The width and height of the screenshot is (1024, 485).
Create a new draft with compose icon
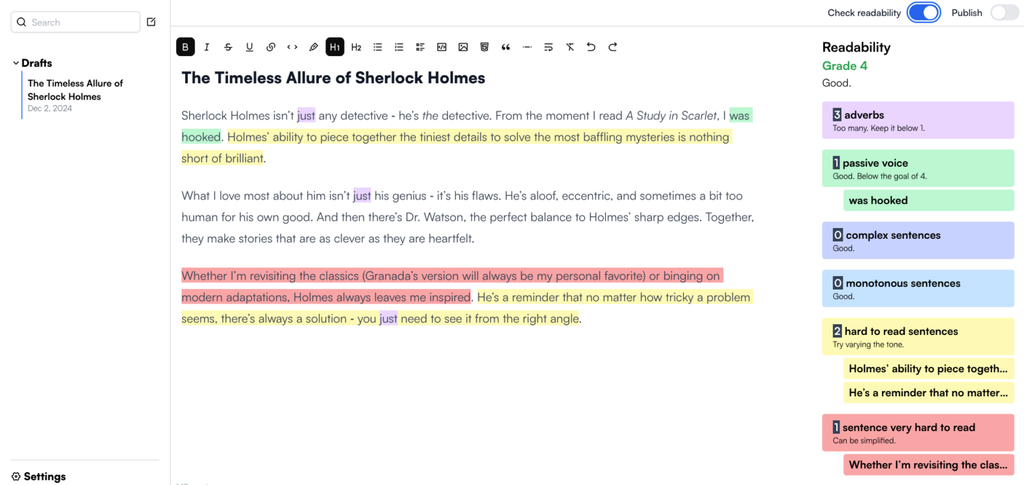[151, 22]
